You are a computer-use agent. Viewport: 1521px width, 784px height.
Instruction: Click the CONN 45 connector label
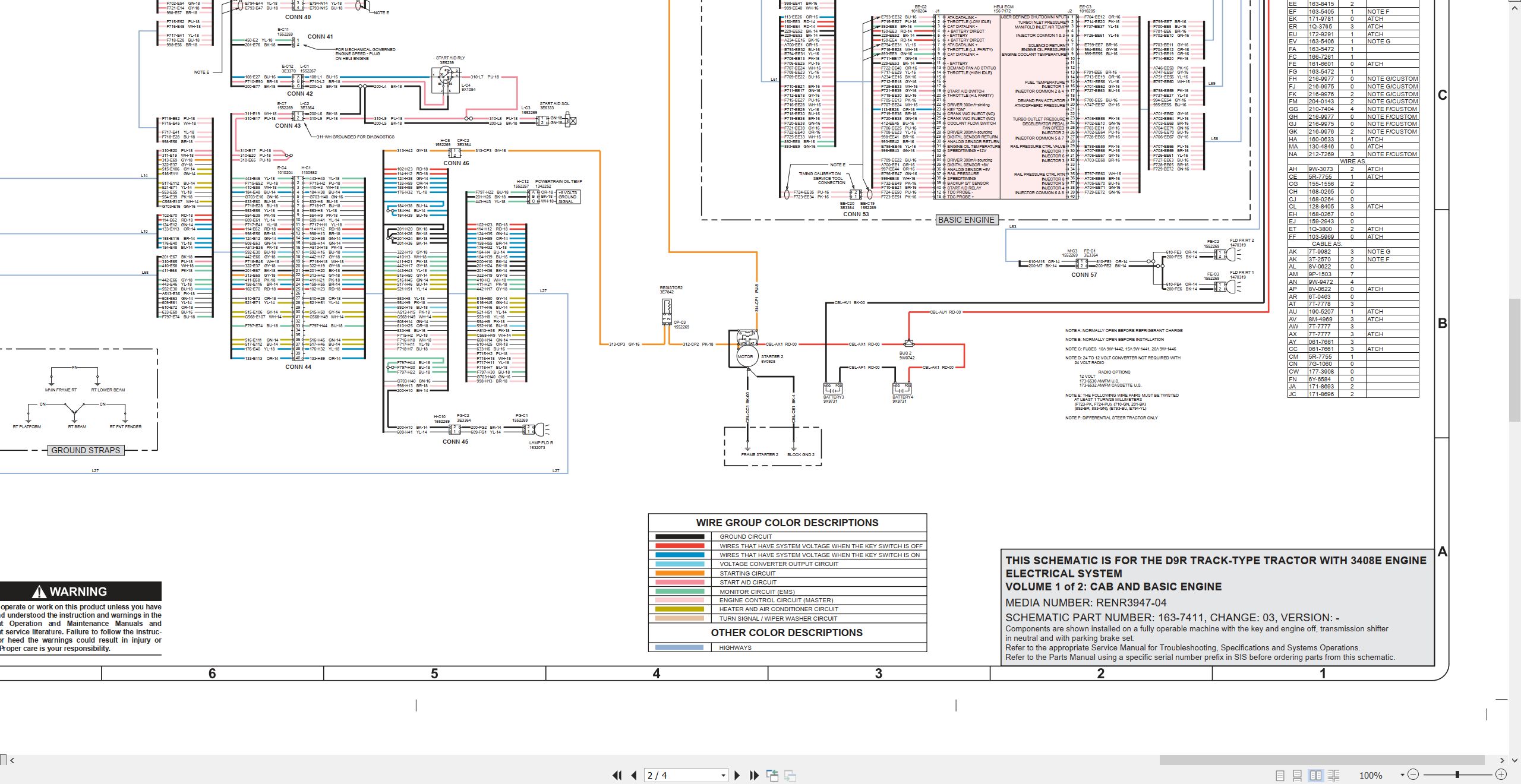click(455, 442)
